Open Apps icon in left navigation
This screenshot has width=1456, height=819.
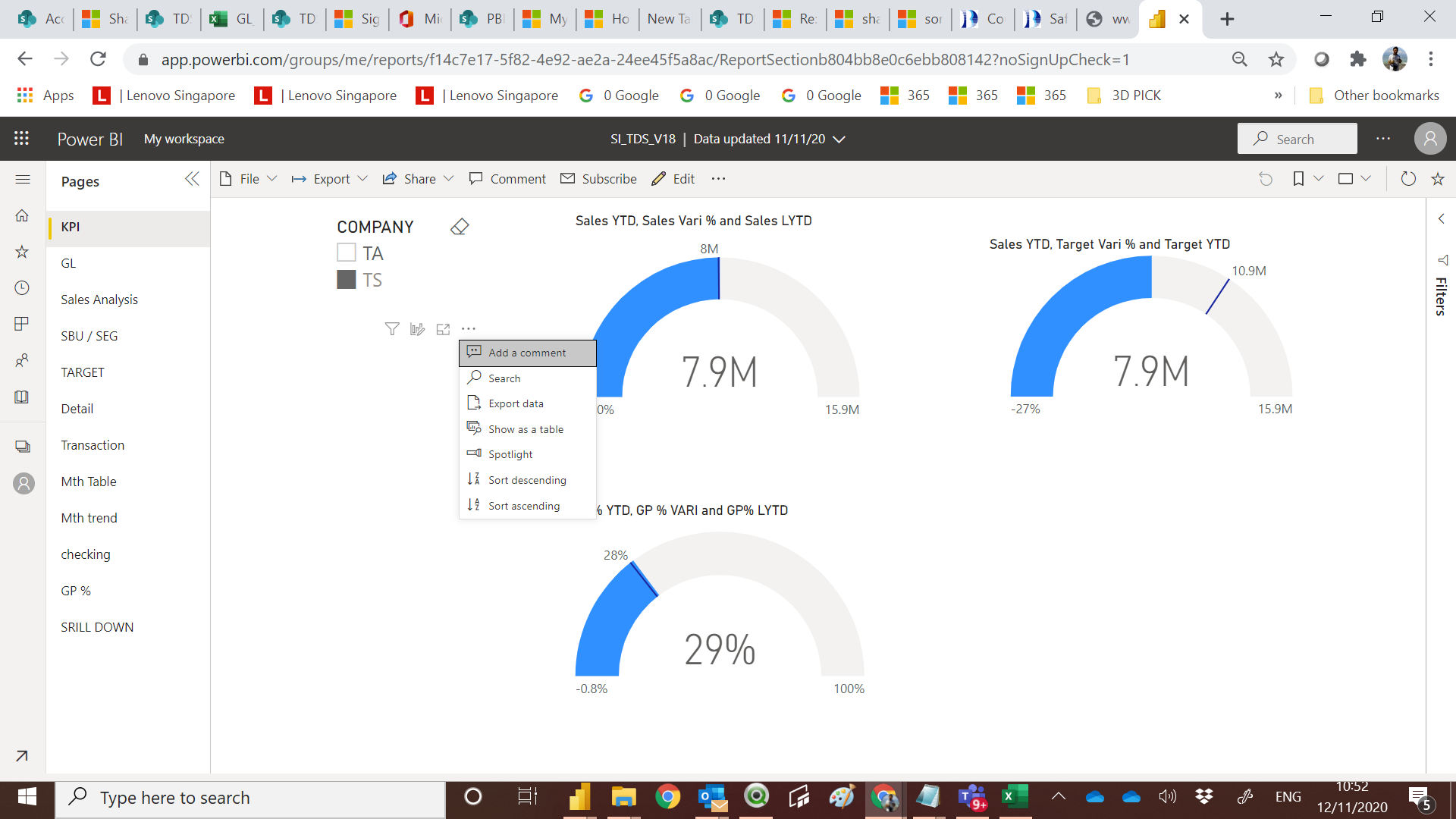pyautogui.click(x=22, y=324)
